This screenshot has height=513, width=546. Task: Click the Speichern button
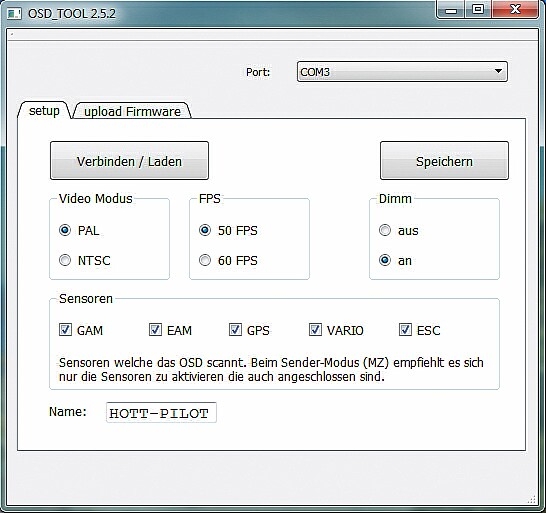coord(444,161)
